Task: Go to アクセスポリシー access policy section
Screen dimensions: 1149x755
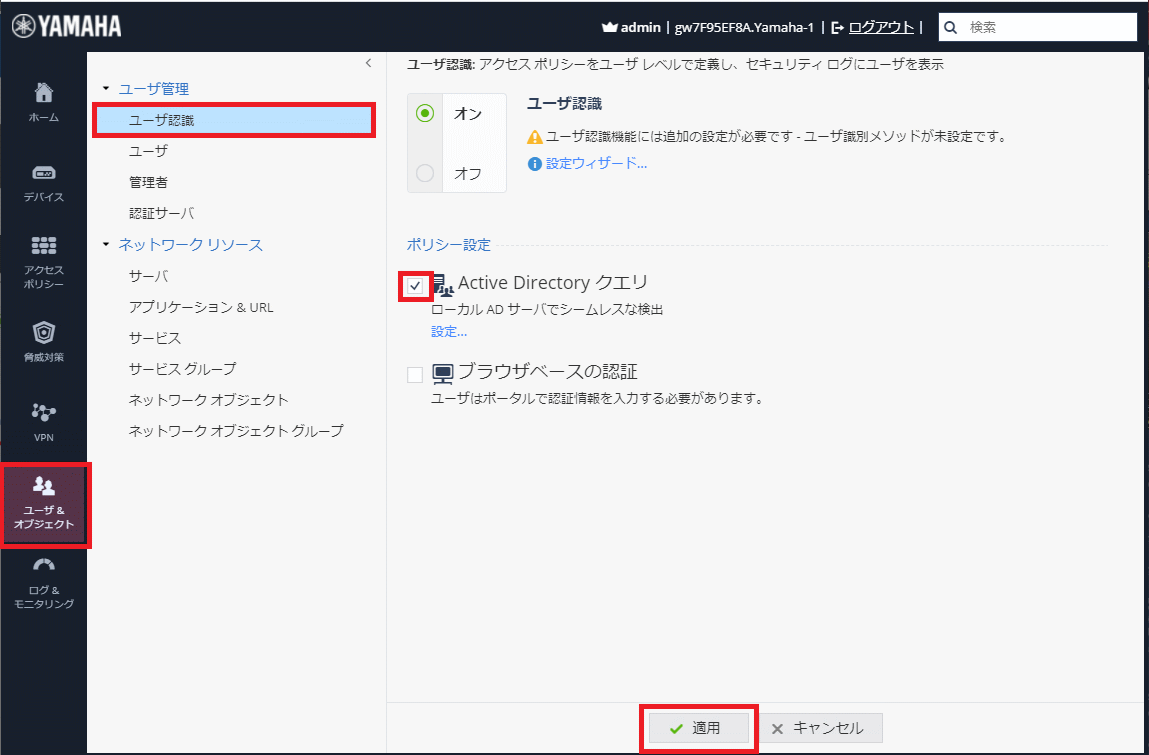Action: pyautogui.click(x=43, y=246)
